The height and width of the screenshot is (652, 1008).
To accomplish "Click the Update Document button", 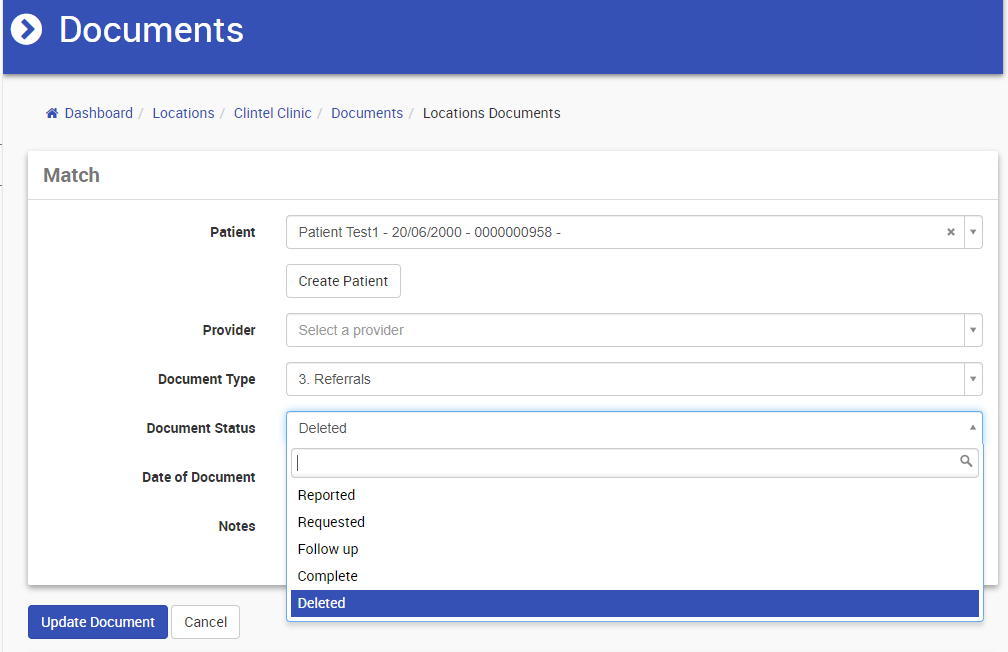I will pyautogui.click(x=98, y=622).
